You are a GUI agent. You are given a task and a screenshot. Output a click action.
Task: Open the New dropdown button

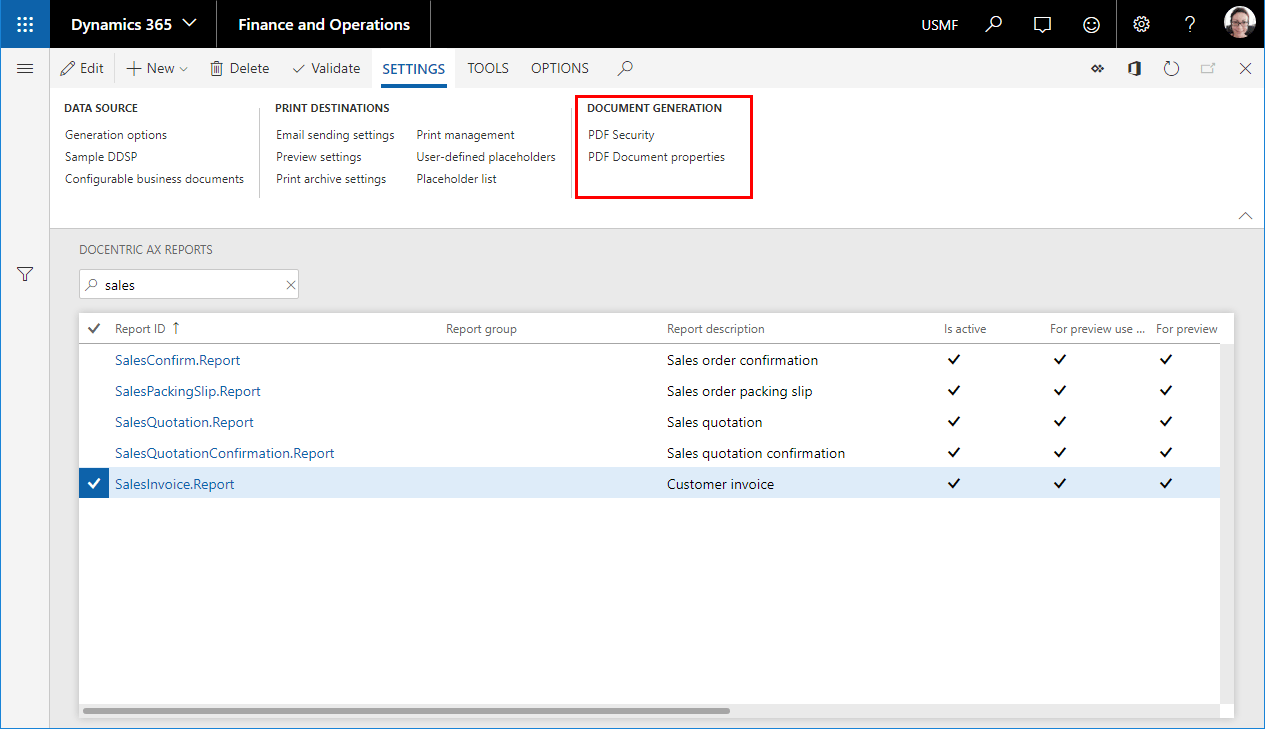(157, 68)
